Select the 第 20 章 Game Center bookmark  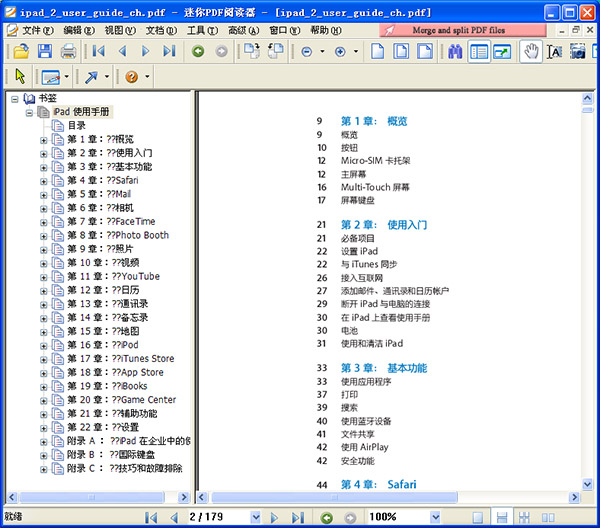pos(122,400)
